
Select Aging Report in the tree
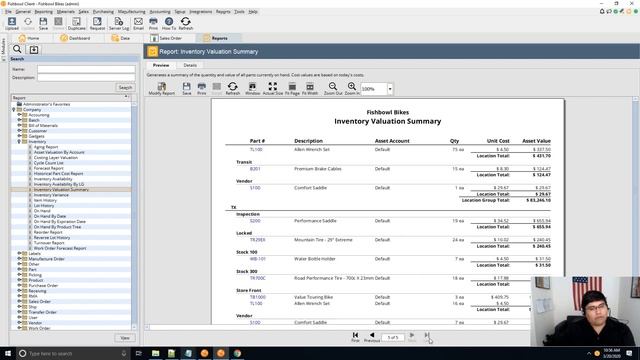tap(46, 147)
